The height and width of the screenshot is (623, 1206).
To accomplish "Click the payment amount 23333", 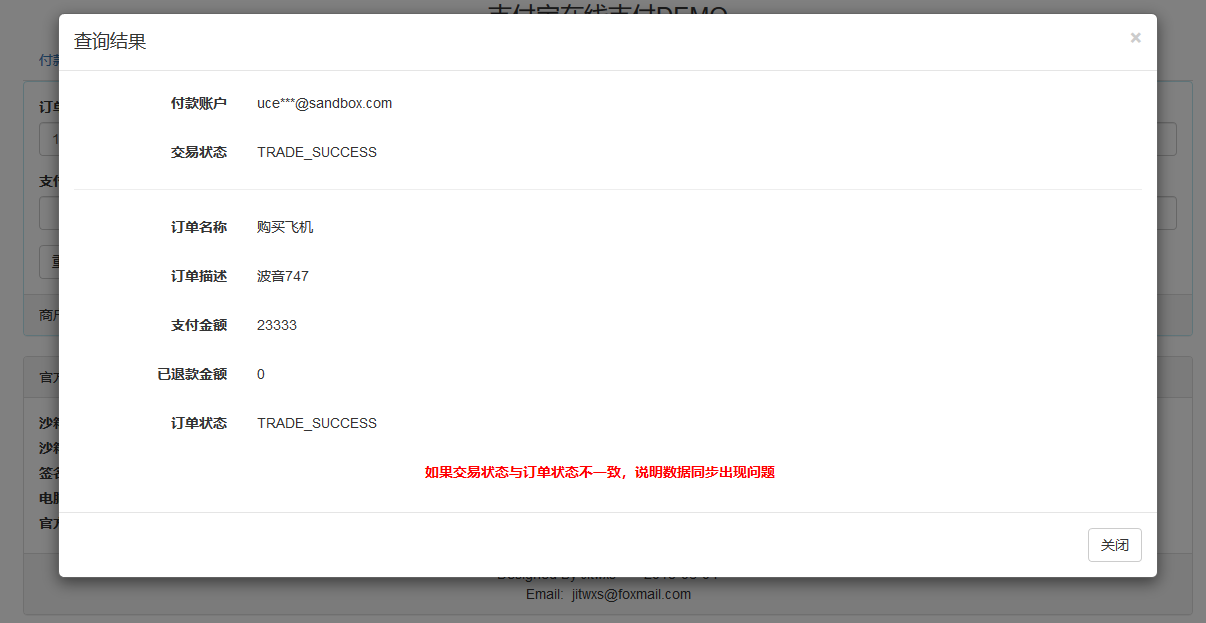I will point(276,325).
